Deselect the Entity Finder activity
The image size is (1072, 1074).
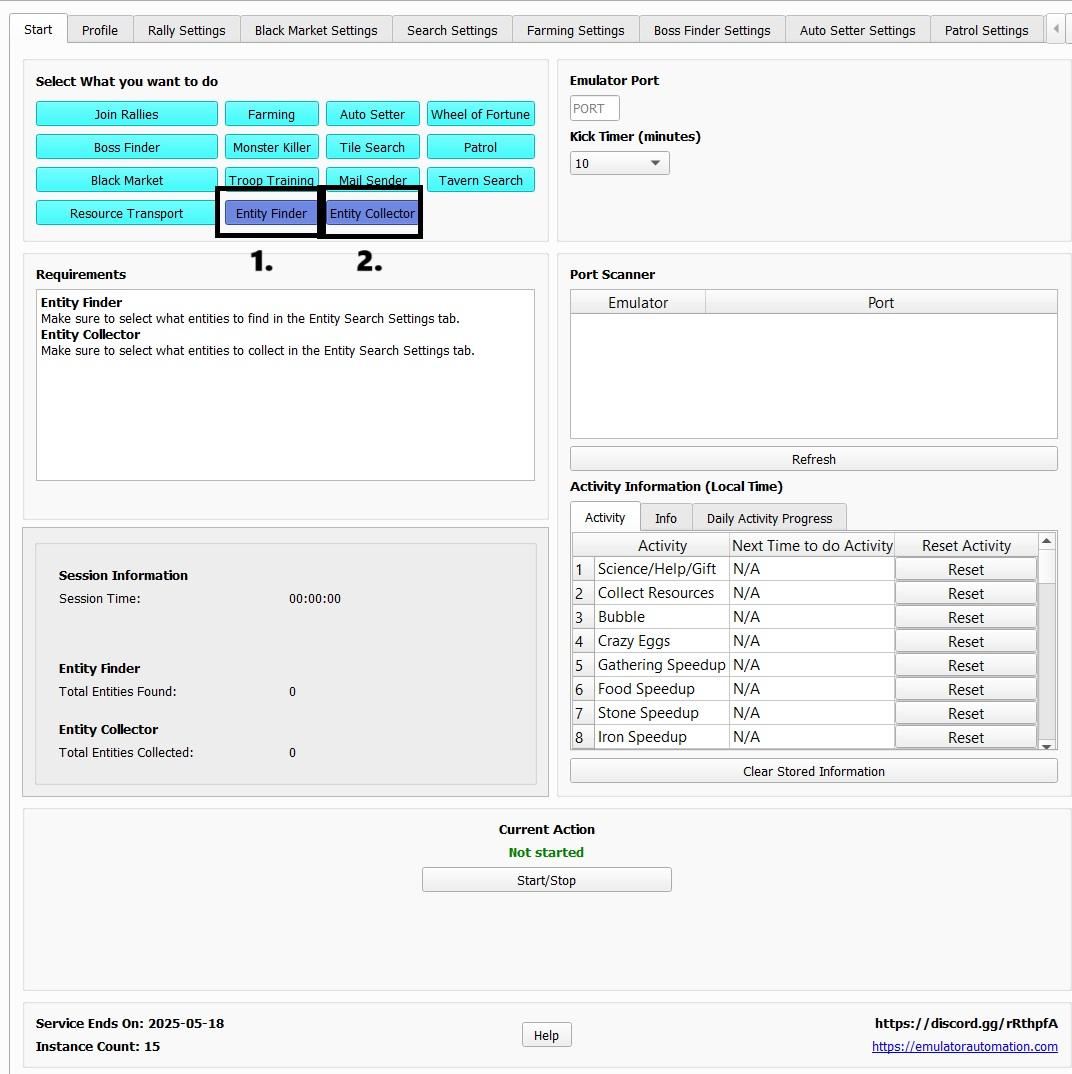tap(271, 213)
